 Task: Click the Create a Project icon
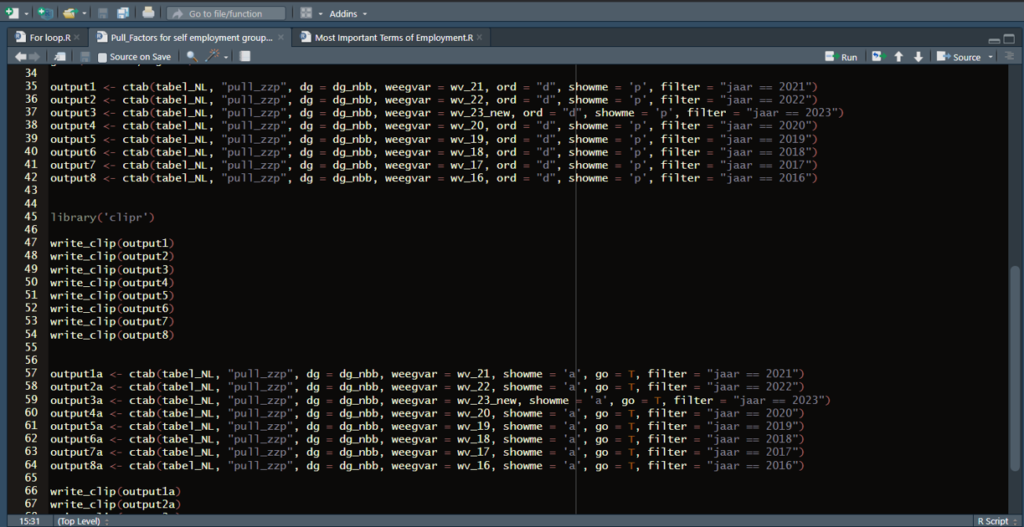pos(45,13)
